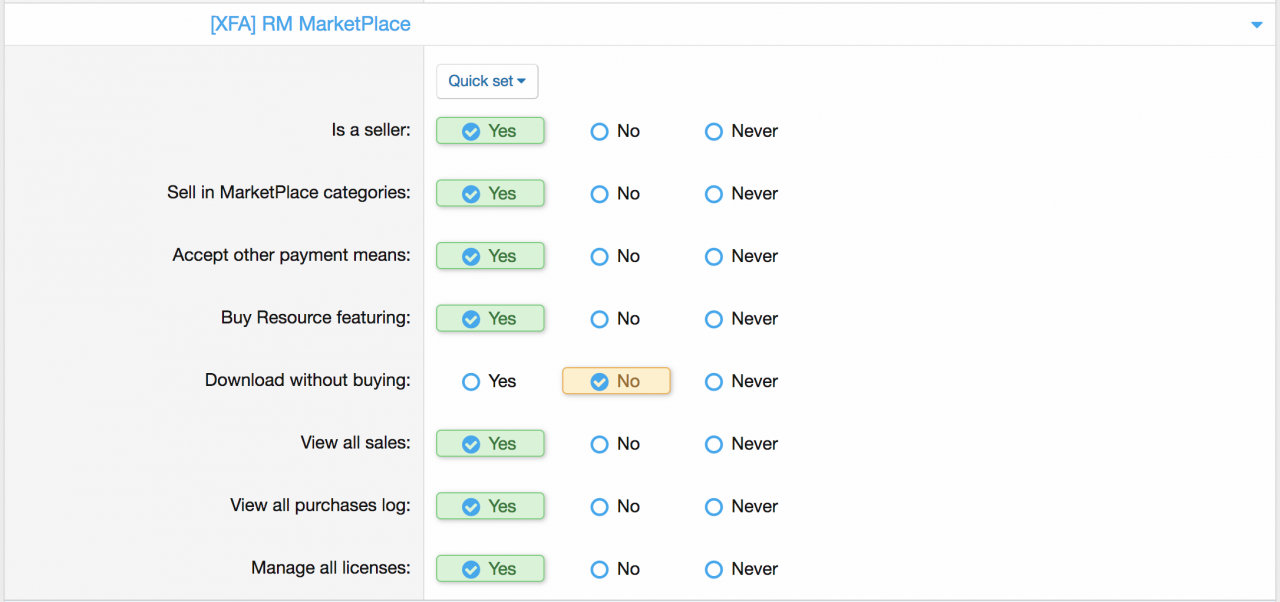Set Is a seller to No

click(600, 131)
